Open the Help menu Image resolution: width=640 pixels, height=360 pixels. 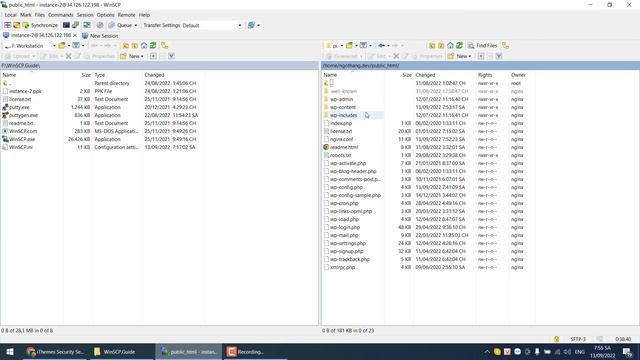144,15
